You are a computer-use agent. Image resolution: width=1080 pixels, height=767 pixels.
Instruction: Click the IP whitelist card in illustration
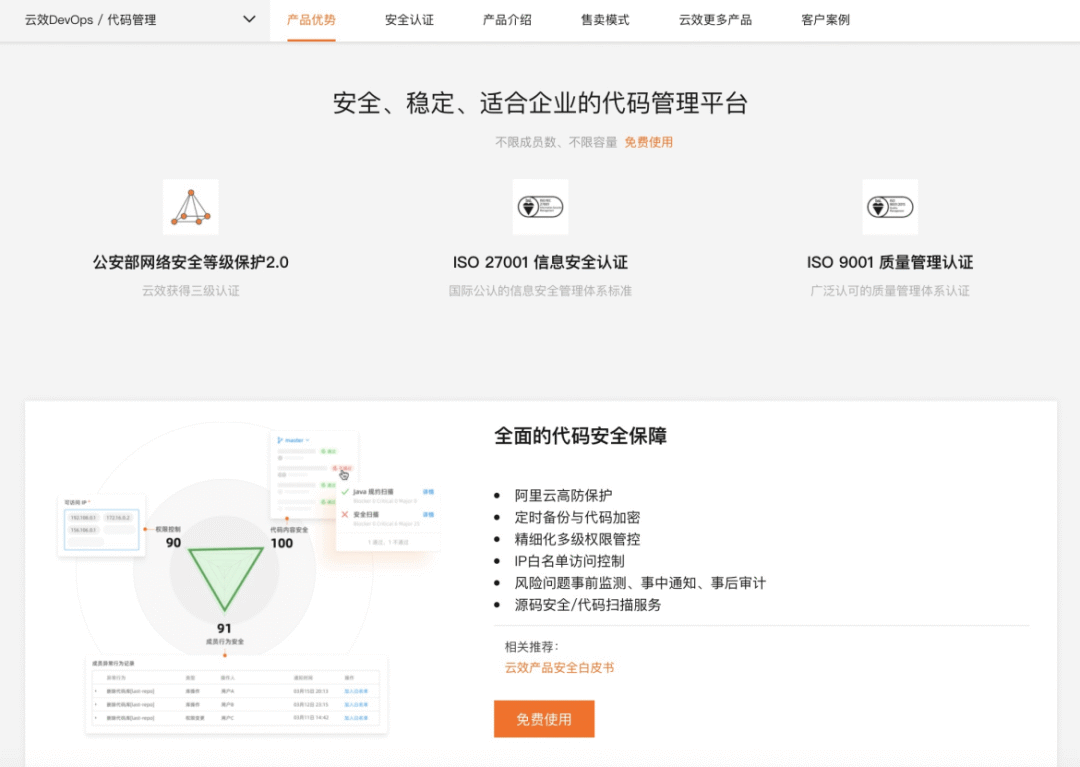102,526
